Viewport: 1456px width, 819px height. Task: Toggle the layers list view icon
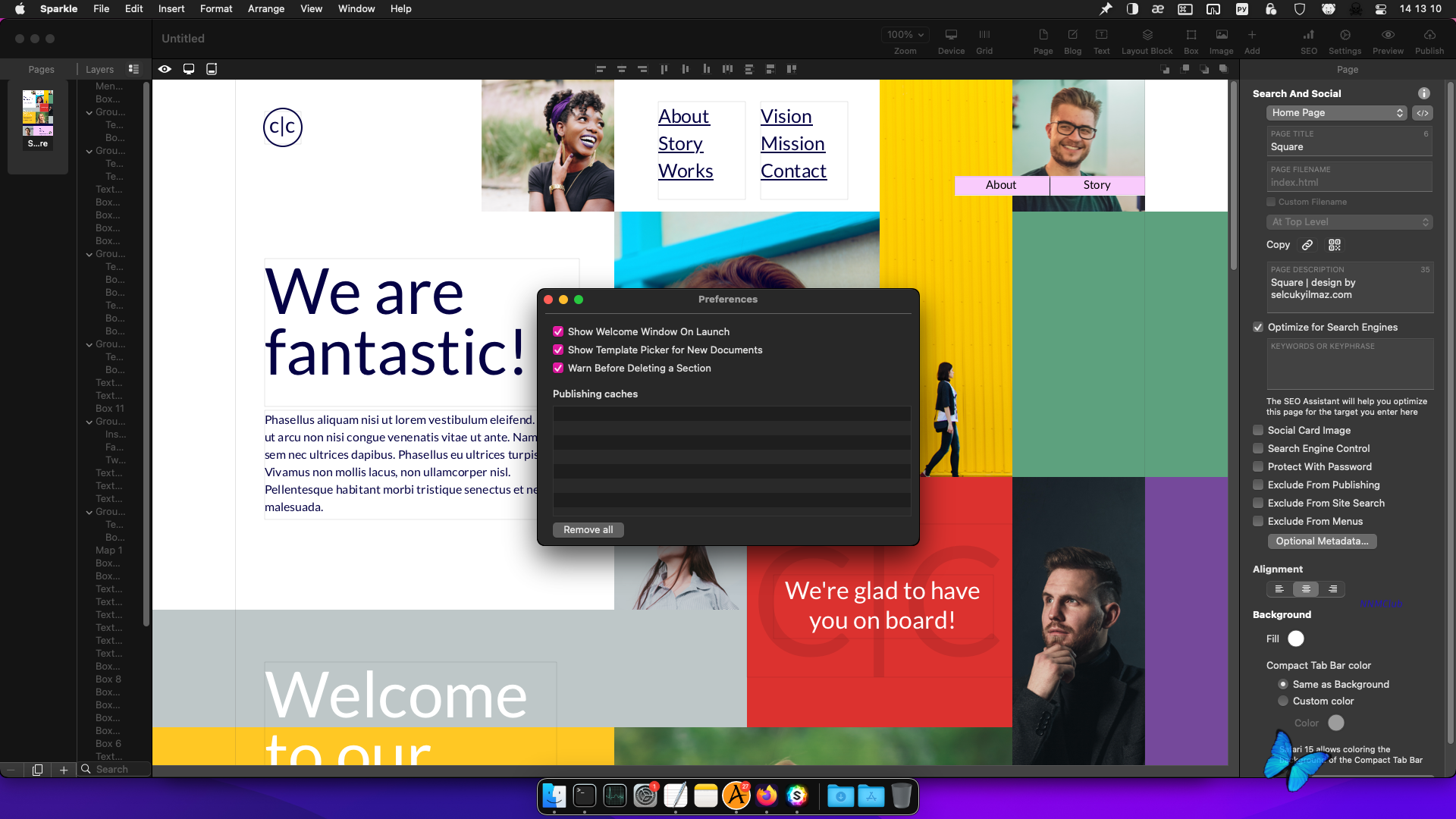point(133,69)
